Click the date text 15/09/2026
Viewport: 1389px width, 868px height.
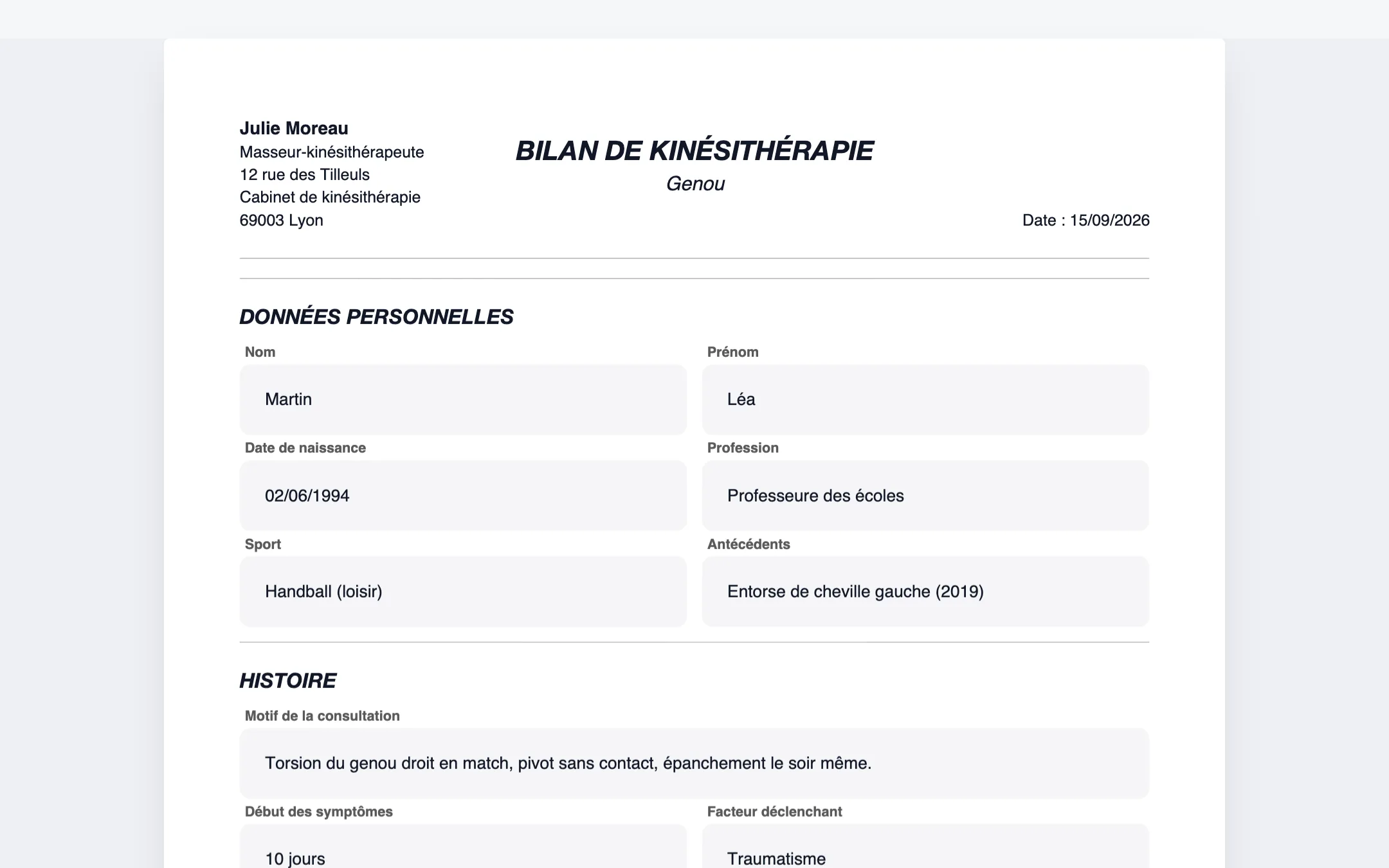click(1109, 220)
